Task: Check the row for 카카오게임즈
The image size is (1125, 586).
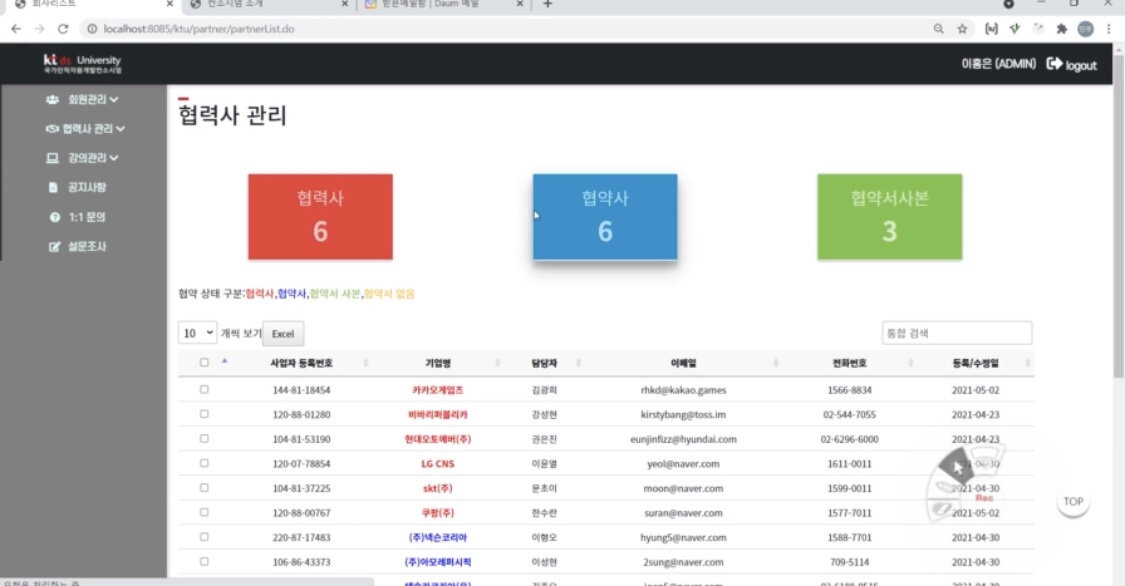Action: tap(204, 389)
